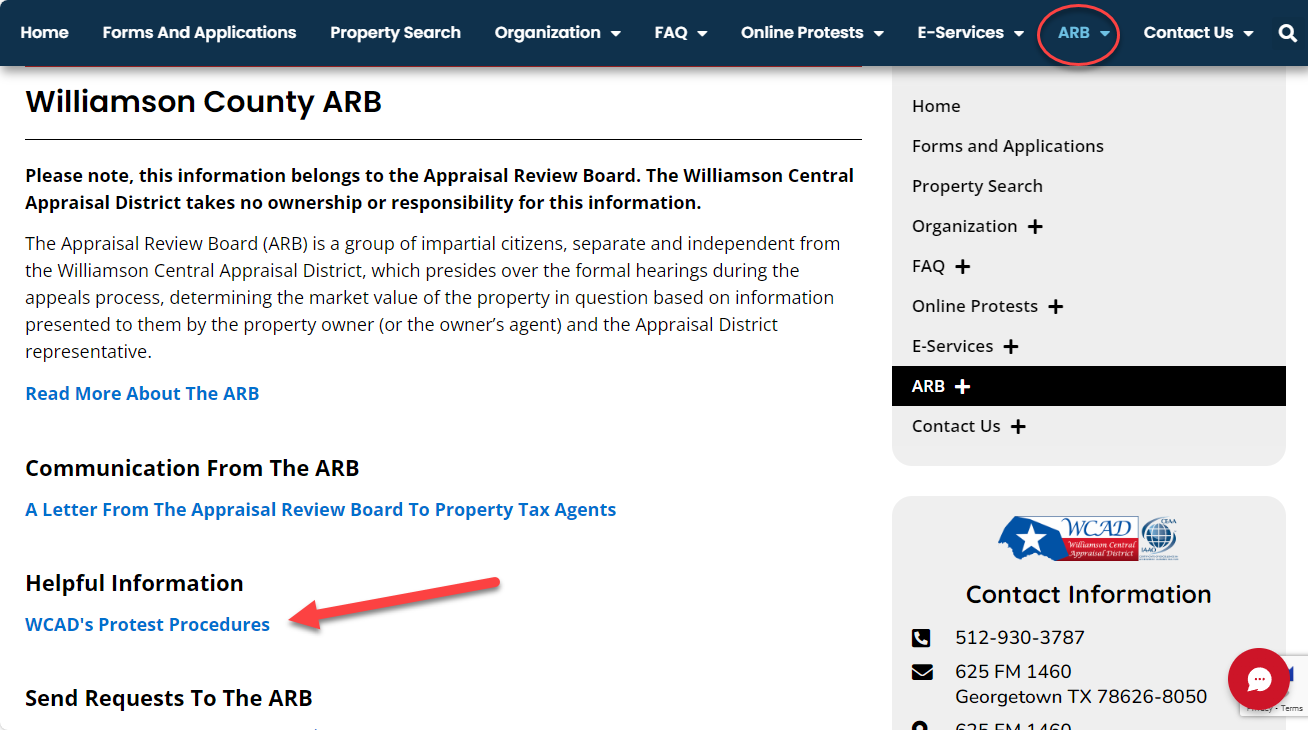Open ARB dropdown in top navbar
Screen dimensions: 1308x730
pyautogui.click(x=1084, y=33)
